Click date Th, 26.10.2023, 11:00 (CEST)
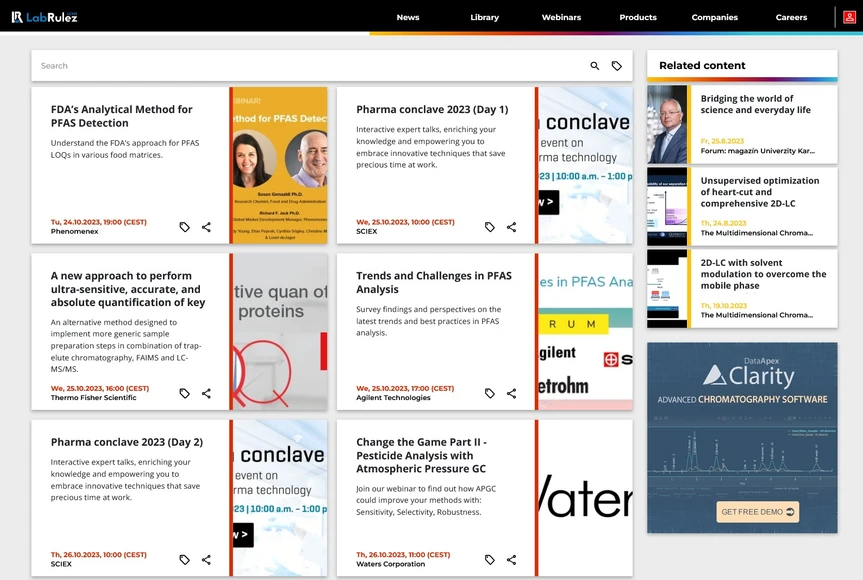Screen dimensions: 863x580 coord(403,555)
